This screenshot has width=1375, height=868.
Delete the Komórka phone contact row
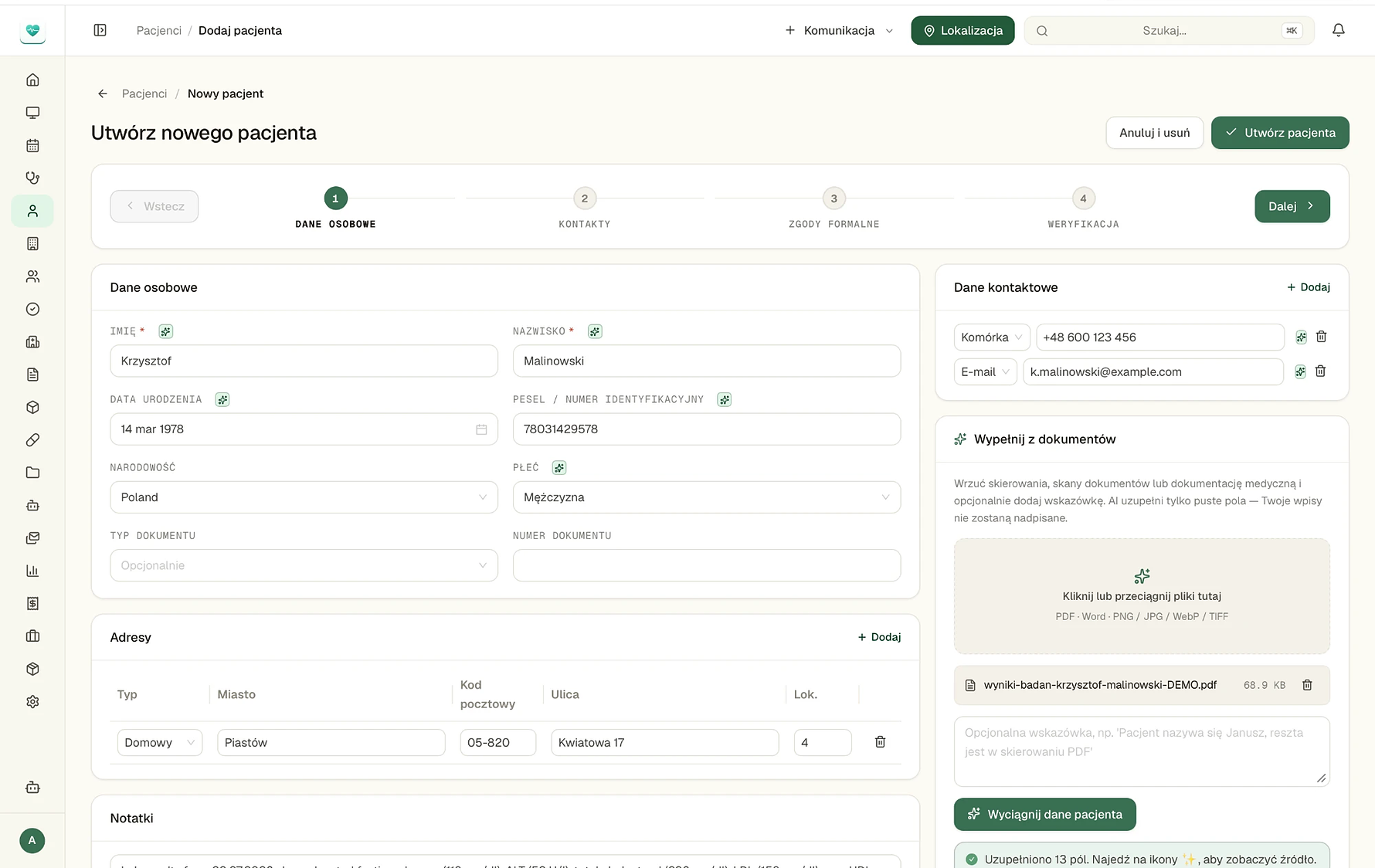tap(1322, 337)
